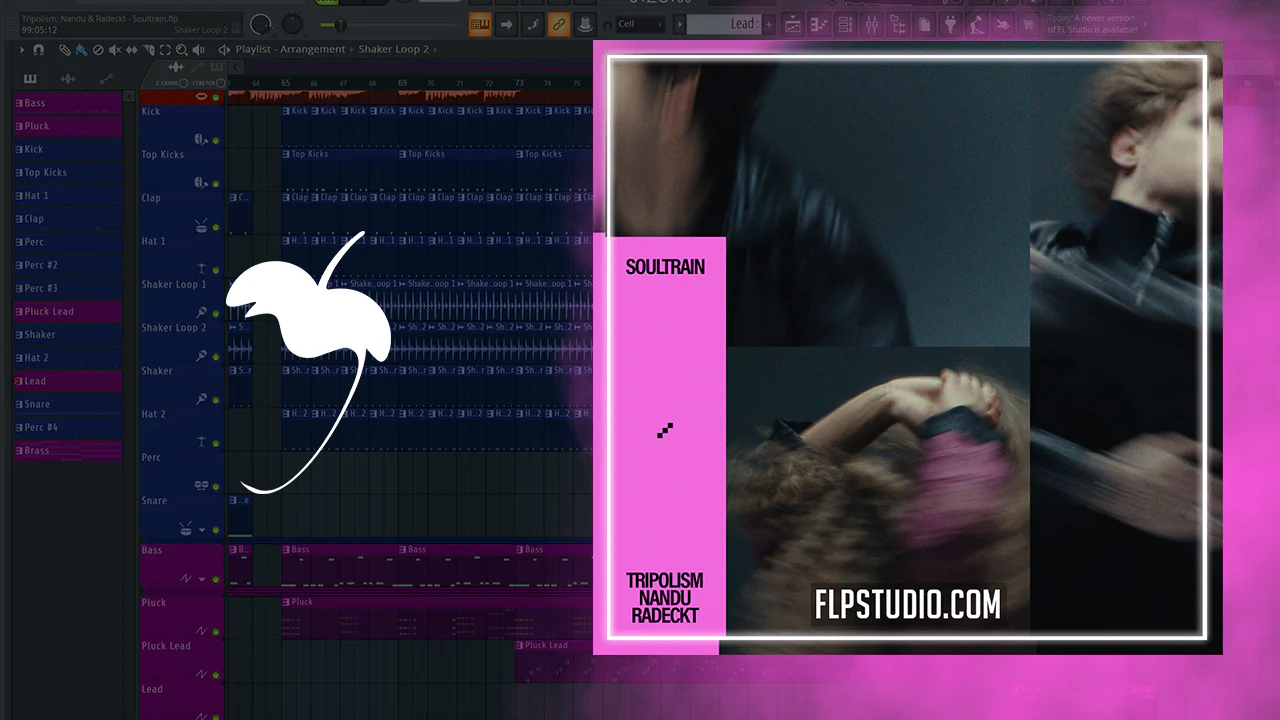This screenshot has height=720, width=1280.
Task: Select the Mute tool in playlist toolbar
Action: point(115,49)
